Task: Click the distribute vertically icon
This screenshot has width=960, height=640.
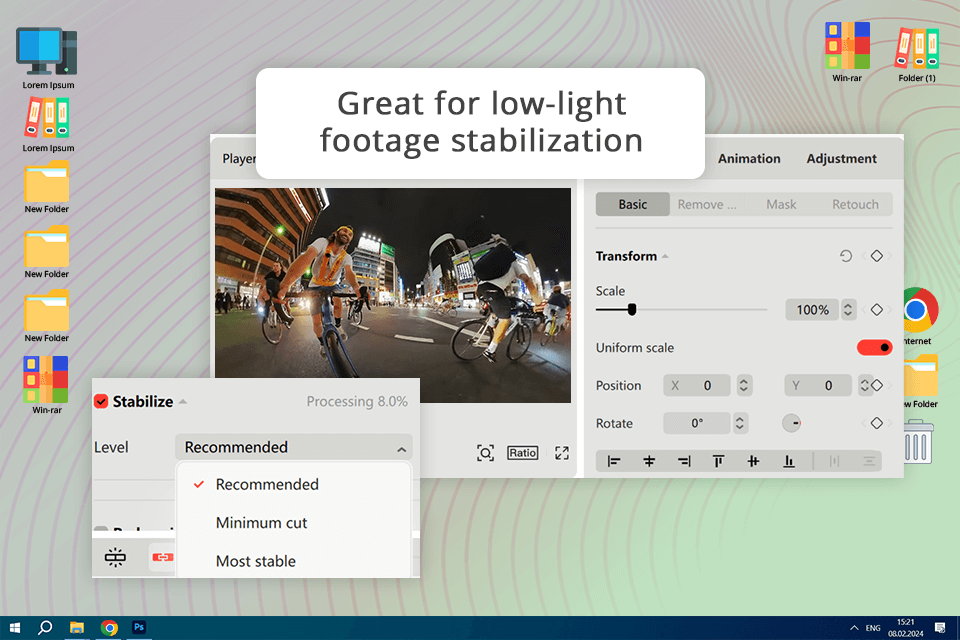Action: 869,461
